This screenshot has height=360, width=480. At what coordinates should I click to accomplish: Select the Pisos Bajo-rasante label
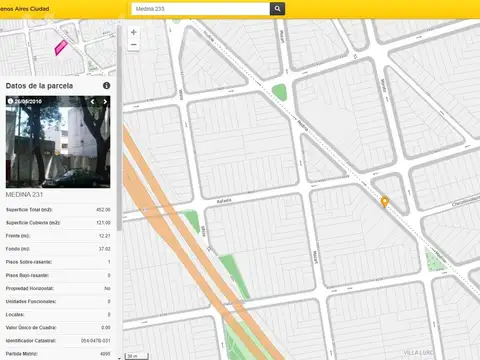(x=27, y=275)
